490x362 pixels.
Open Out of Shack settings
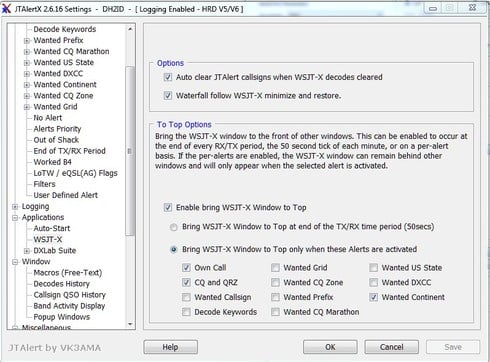pos(56,140)
